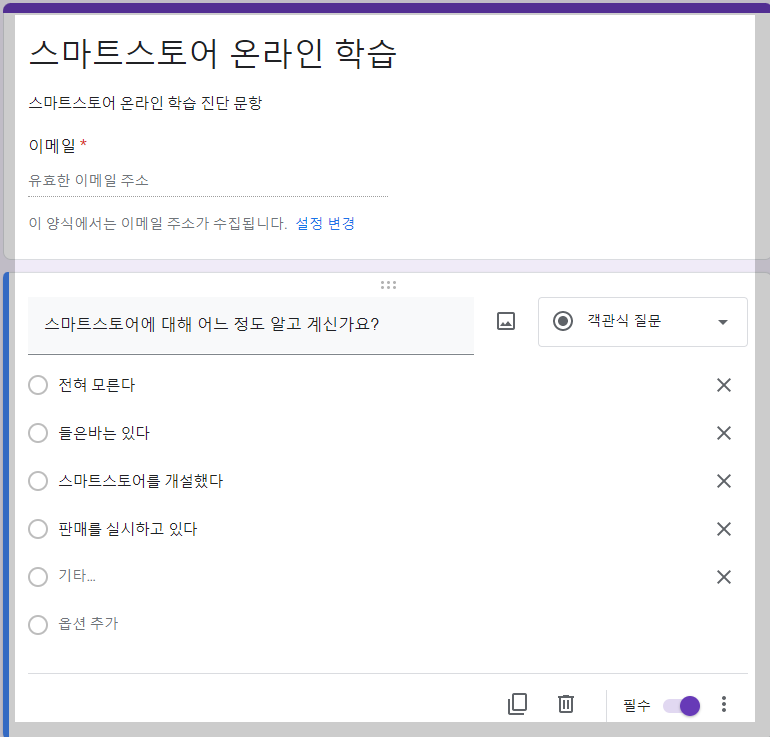Image resolution: width=770 pixels, height=737 pixels.
Task: Click the '이메일' field label
Action: [52, 146]
